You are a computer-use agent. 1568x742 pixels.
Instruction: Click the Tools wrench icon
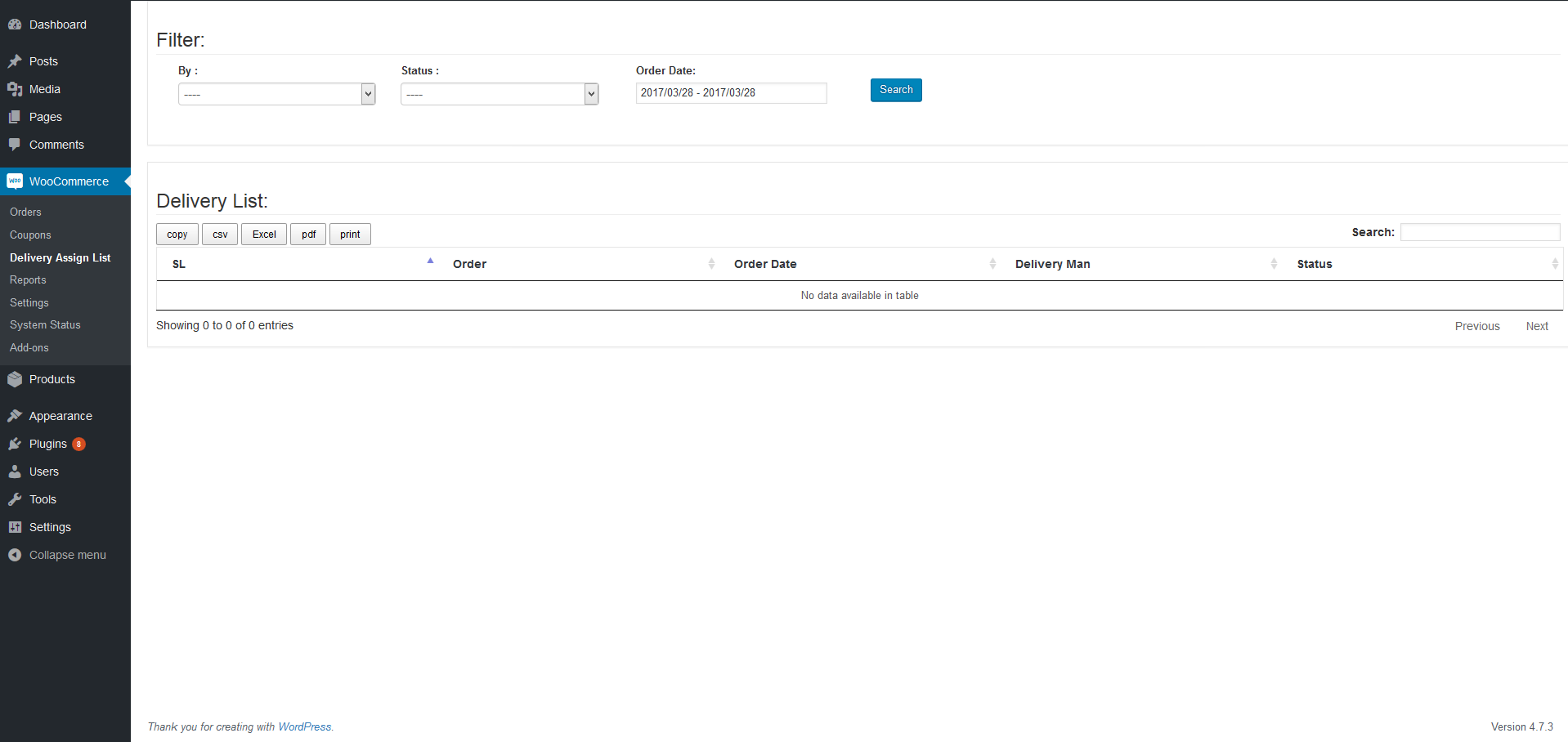click(15, 499)
